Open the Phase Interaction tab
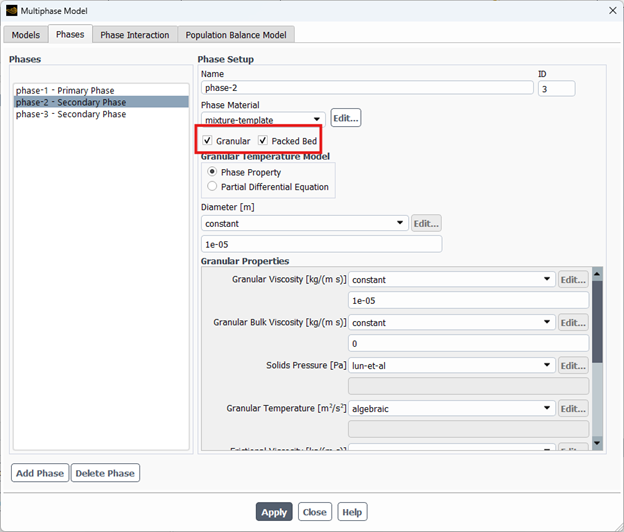This screenshot has width=624, height=532. click(x=134, y=34)
